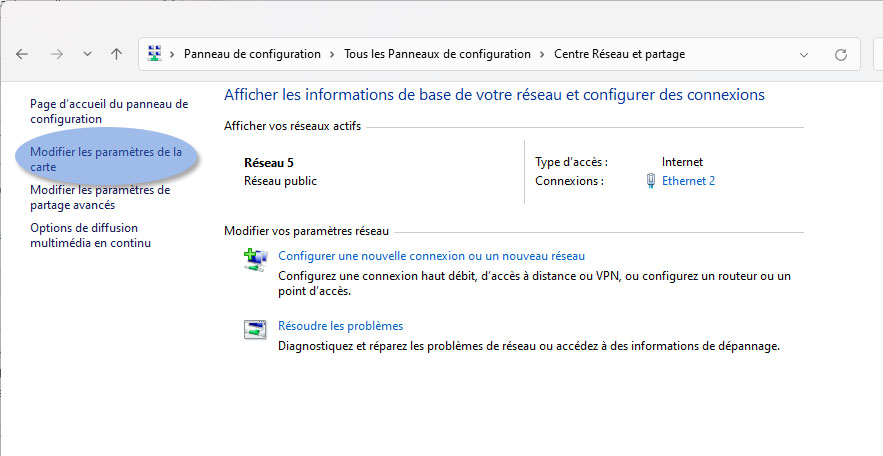Open the Ethernet 2 connection link
This screenshot has height=456, width=883.
[688, 181]
